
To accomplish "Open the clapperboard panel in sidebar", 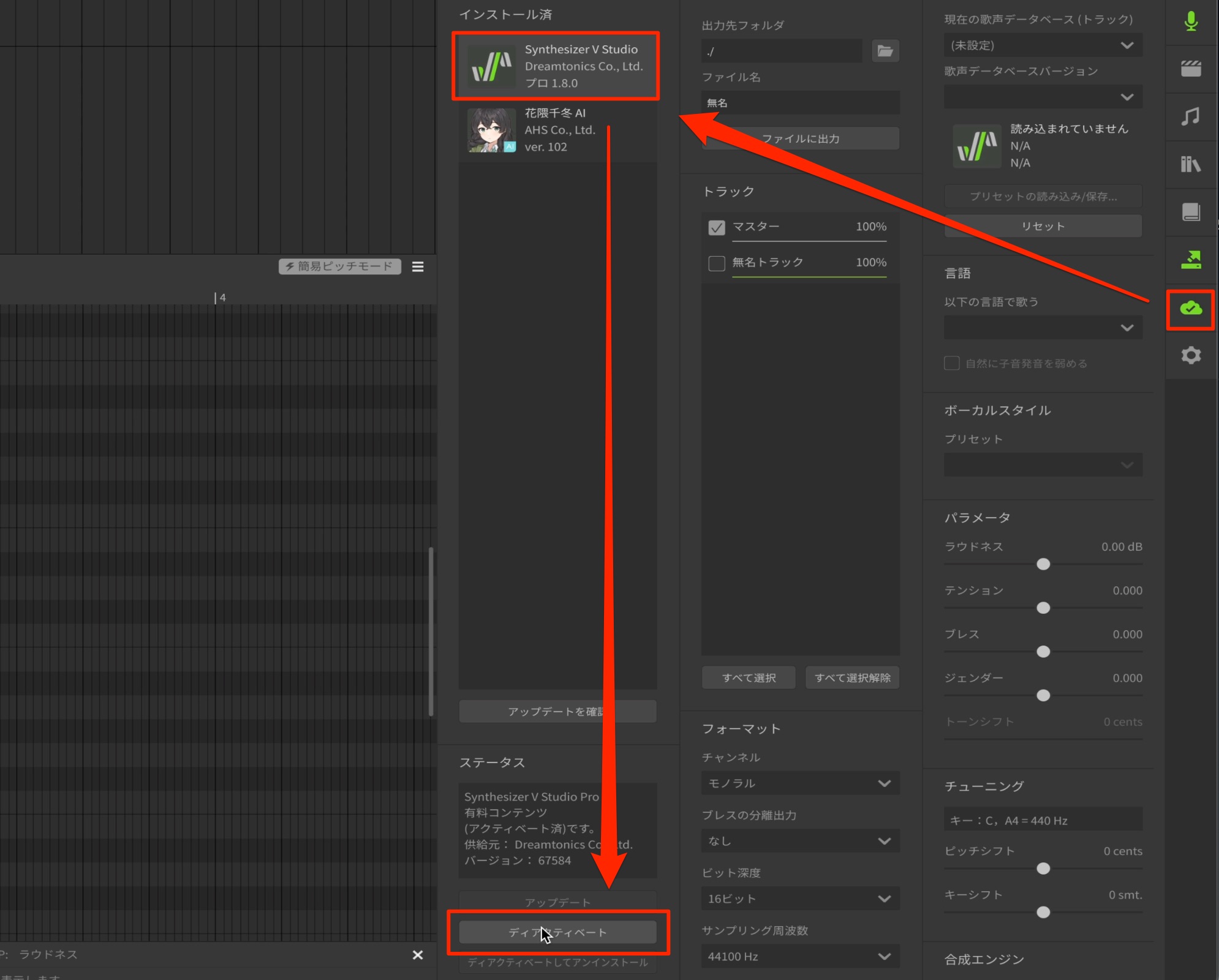I will coord(1190,69).
